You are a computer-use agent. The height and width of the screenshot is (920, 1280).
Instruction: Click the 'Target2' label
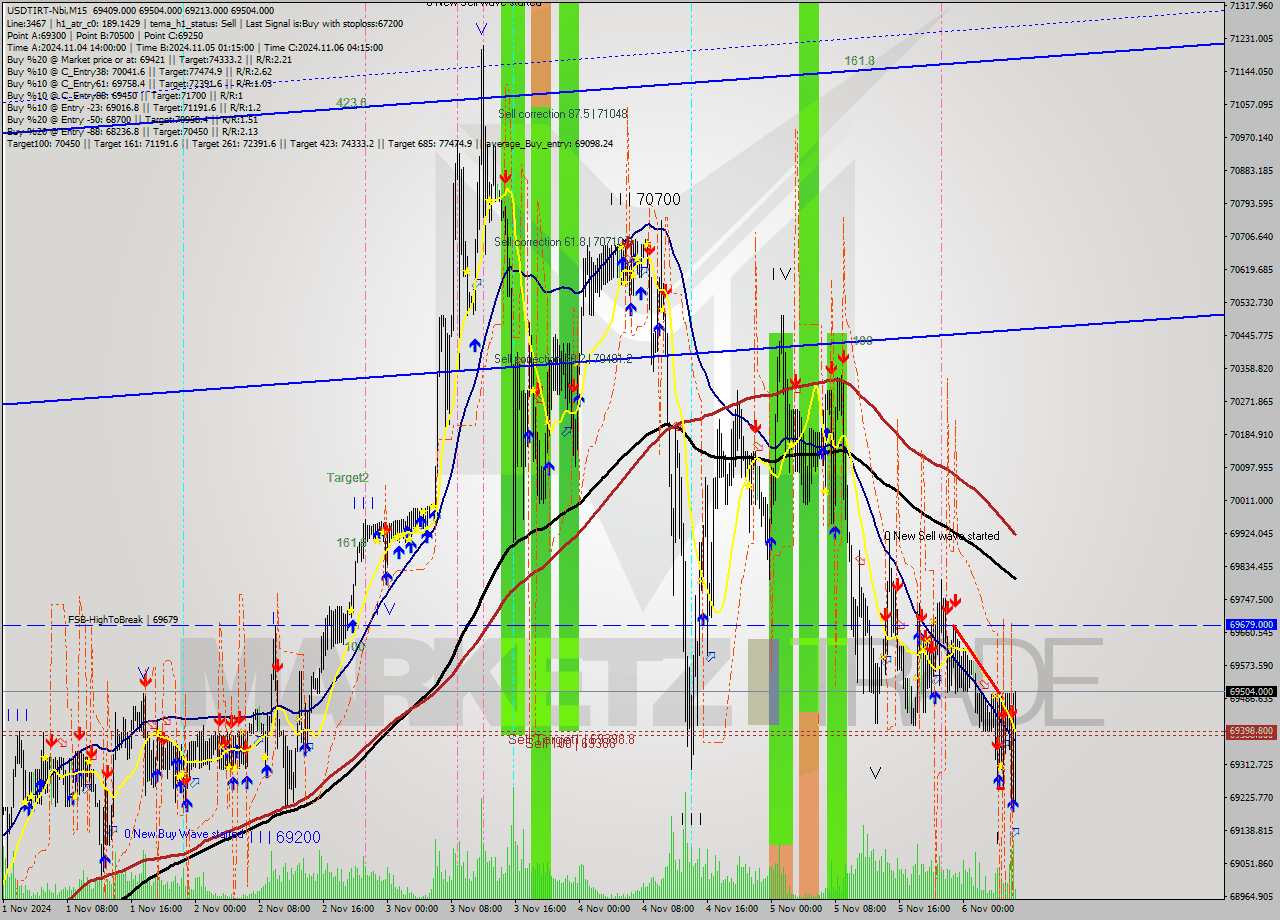click(347, 478)
